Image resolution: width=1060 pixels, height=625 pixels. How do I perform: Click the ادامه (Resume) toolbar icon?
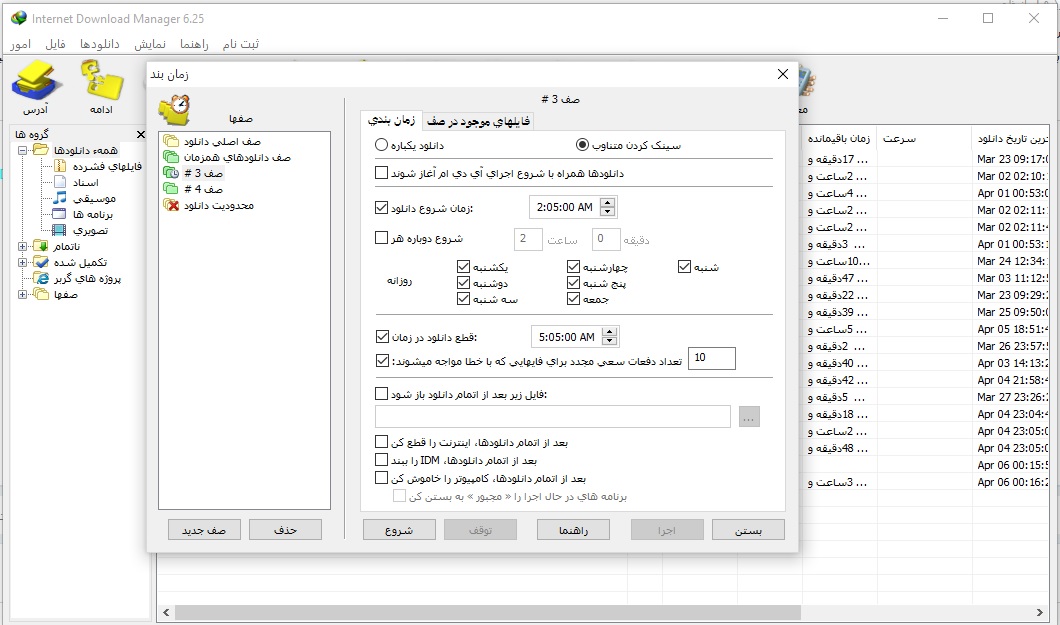[101, 84]
